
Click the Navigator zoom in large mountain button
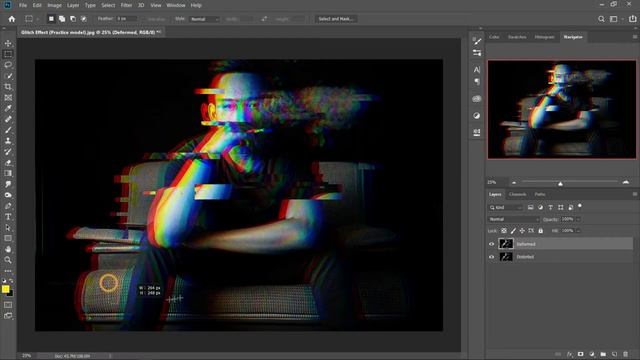coord(626,182)
